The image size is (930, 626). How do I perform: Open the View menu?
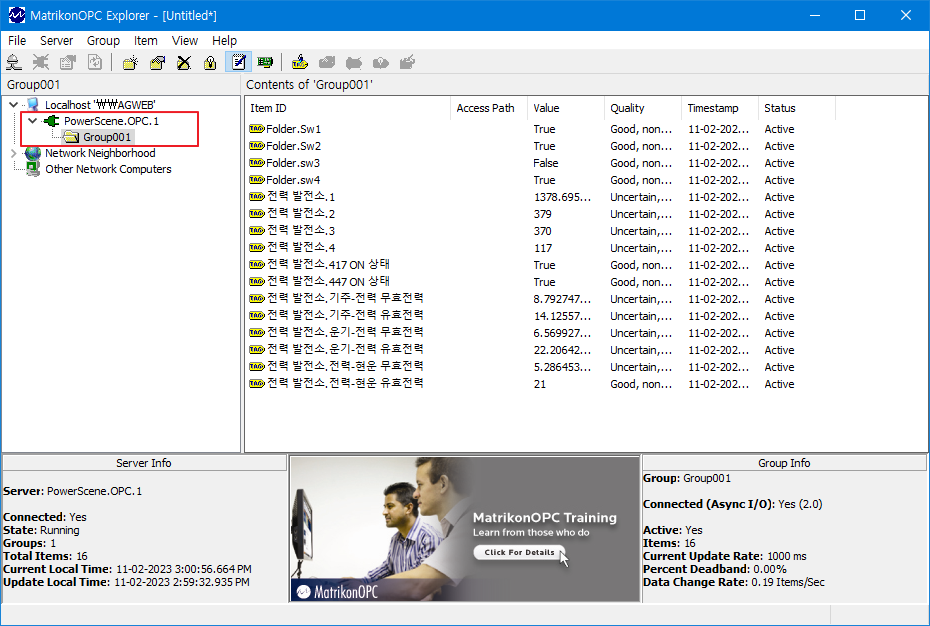(x=185, y=41)
